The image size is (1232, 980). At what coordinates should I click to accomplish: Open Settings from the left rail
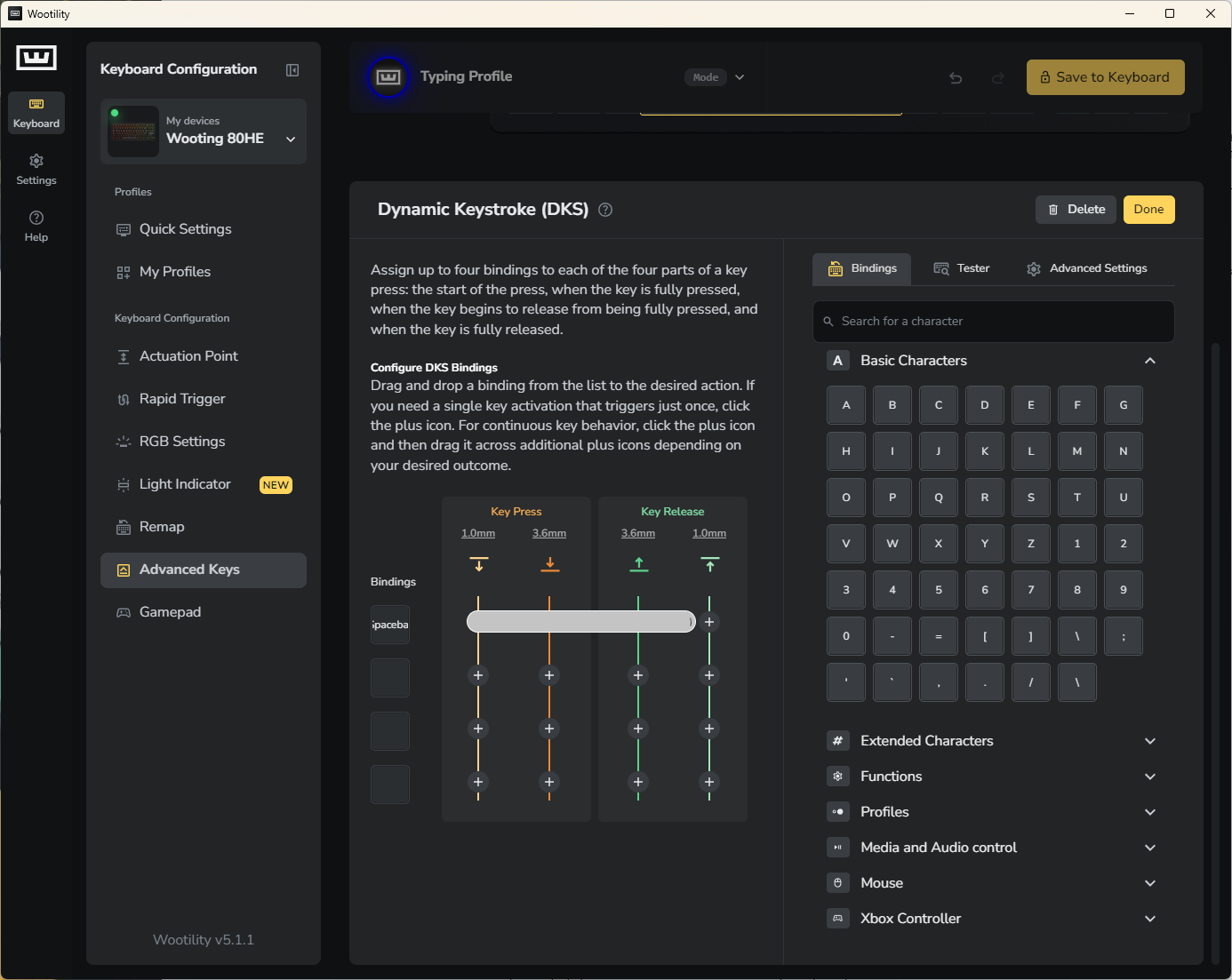(x=36, y=169)
